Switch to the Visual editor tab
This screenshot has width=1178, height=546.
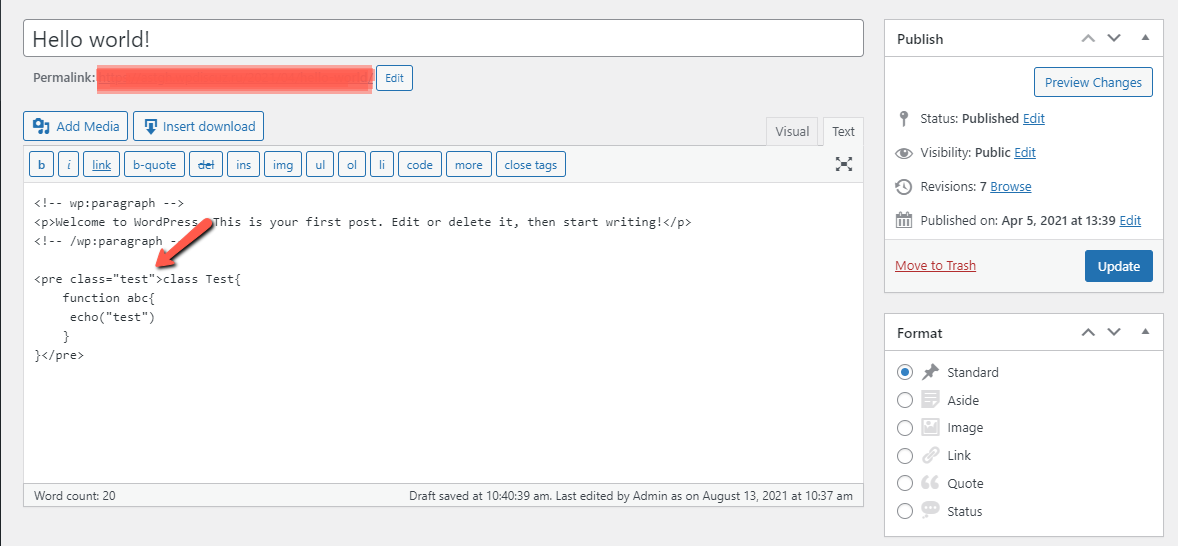click(x=792, y=131)
